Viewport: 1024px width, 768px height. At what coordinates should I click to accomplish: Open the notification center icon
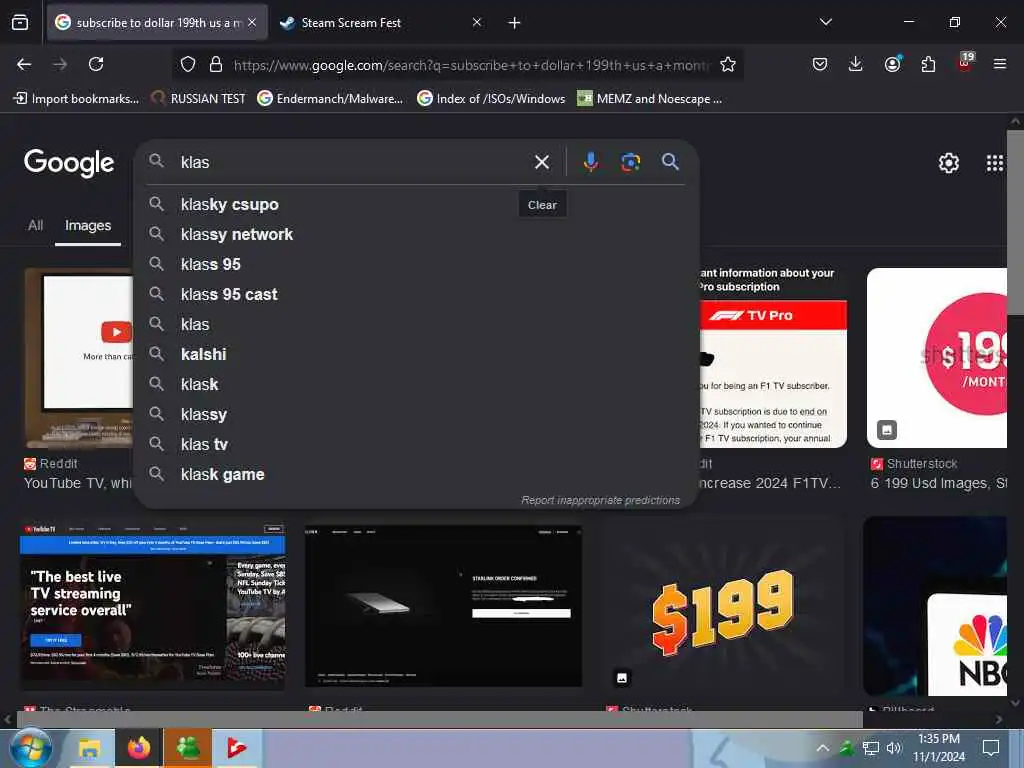(x=991, y=748)
